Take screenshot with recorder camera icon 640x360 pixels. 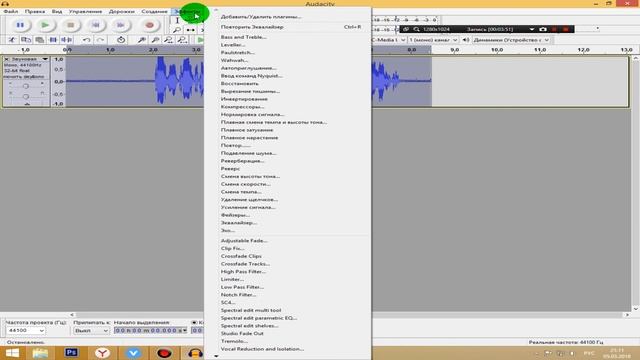tap(542, 29)
